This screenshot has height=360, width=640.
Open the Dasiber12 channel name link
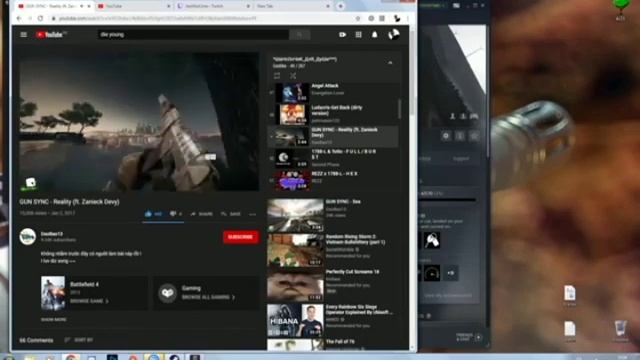coord(52,234)
